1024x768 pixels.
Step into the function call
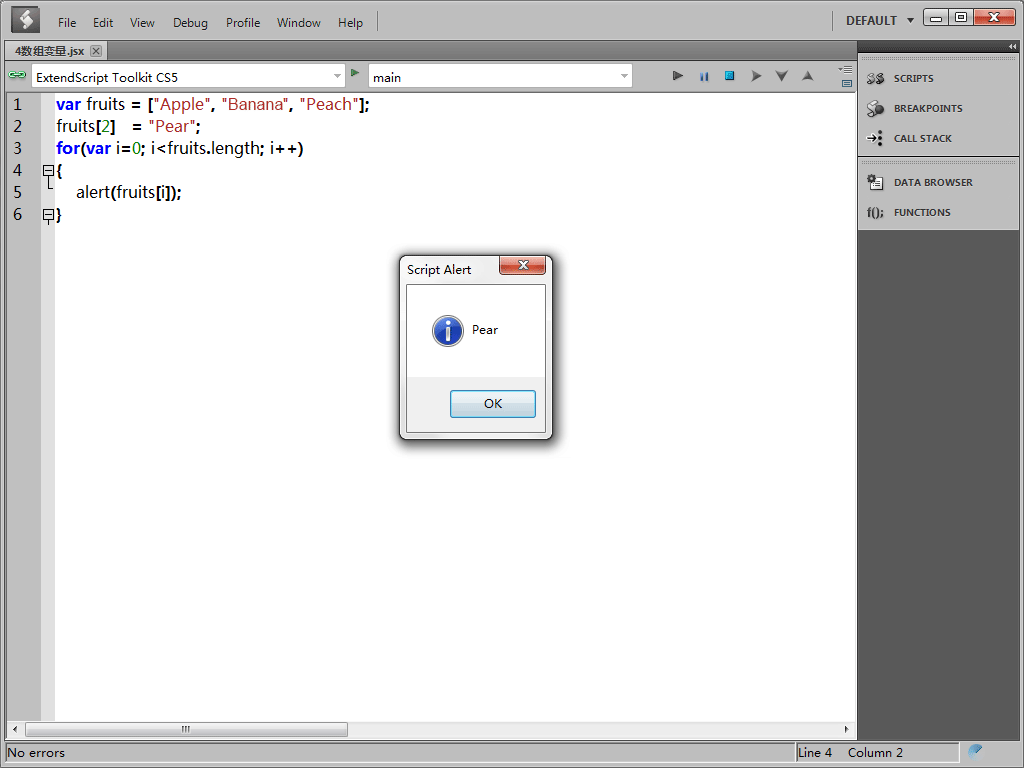[x=782, y=76]
